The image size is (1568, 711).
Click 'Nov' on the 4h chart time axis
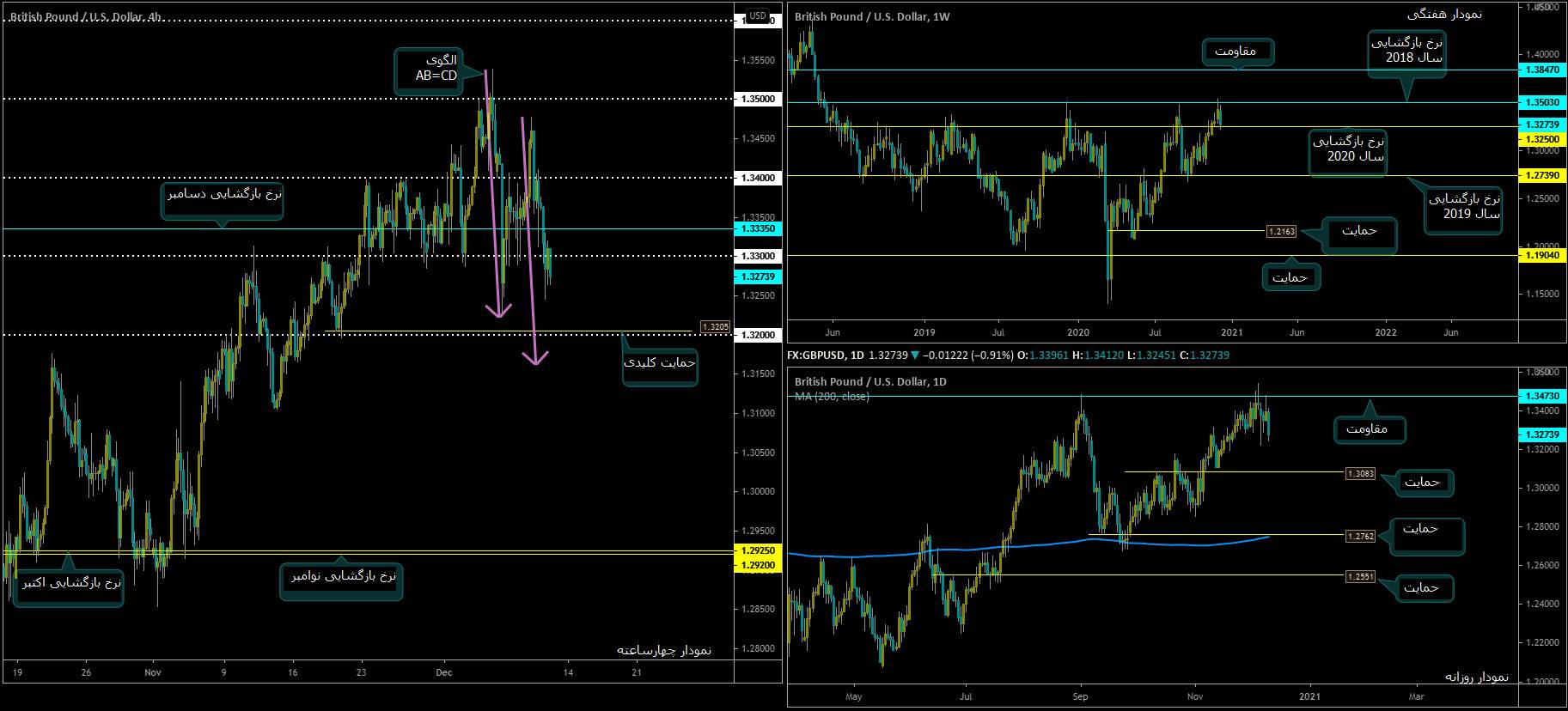pos(153,672)
